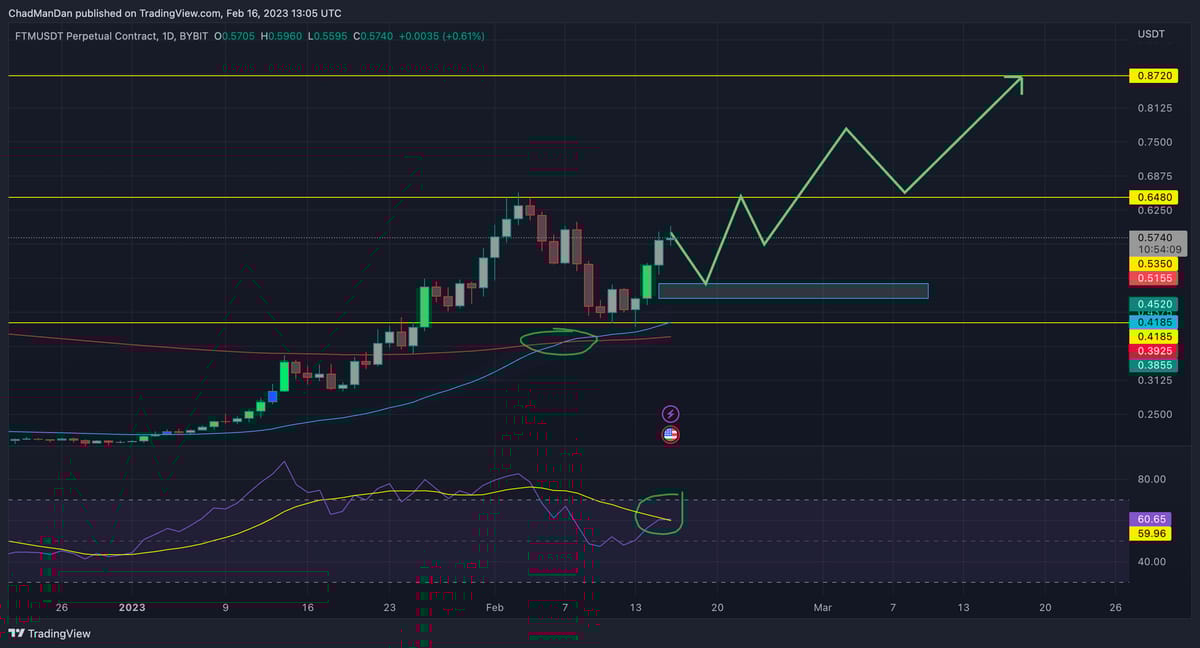The width and height of the screenshot is (1200, 648).
Task: Select the blue highlighted candle in mid-January
Action: pyautogui.click(x=272, y=396)
